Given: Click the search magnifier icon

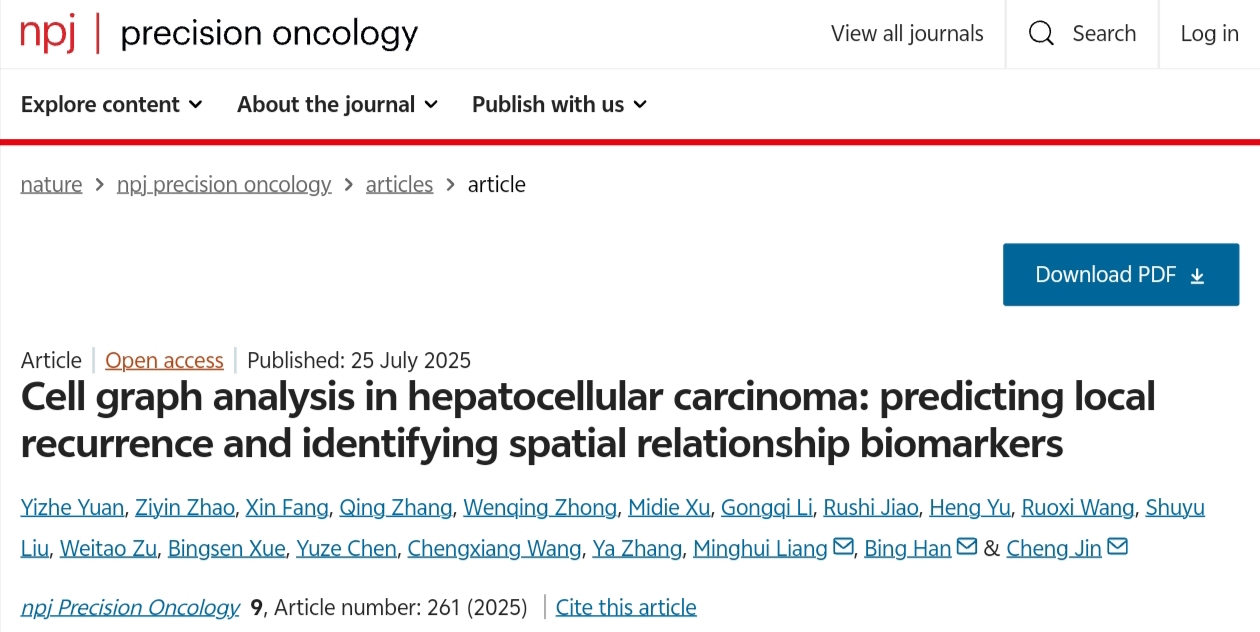Looking at the screenshot, I should click(1041, 34).
